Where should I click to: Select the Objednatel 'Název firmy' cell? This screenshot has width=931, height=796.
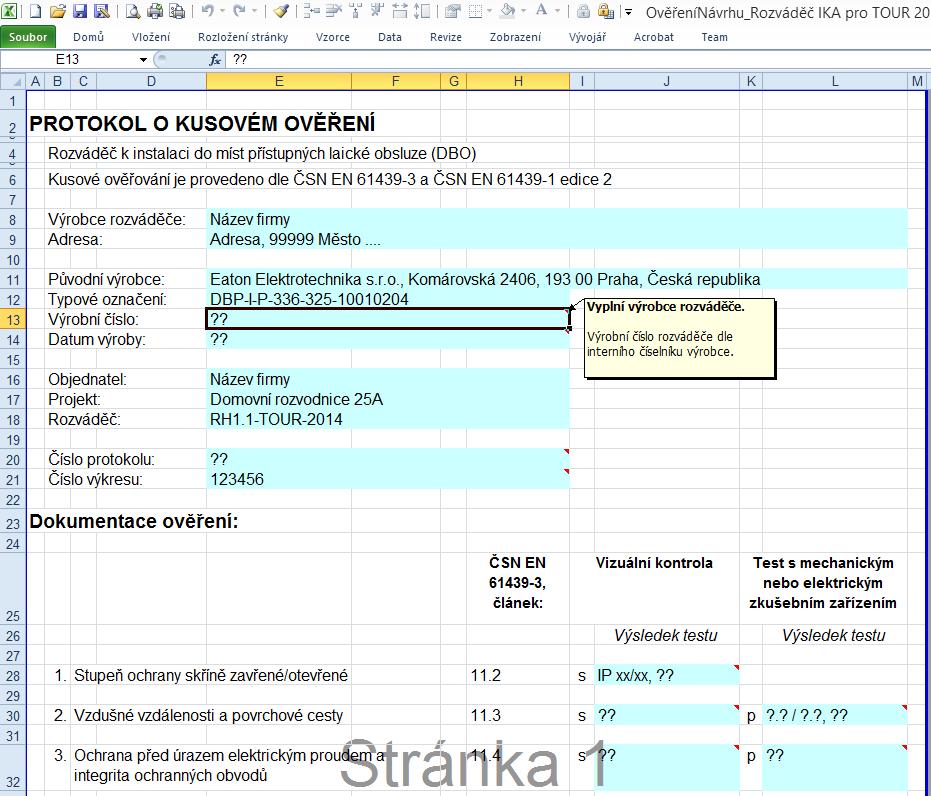tap(388, 379)
